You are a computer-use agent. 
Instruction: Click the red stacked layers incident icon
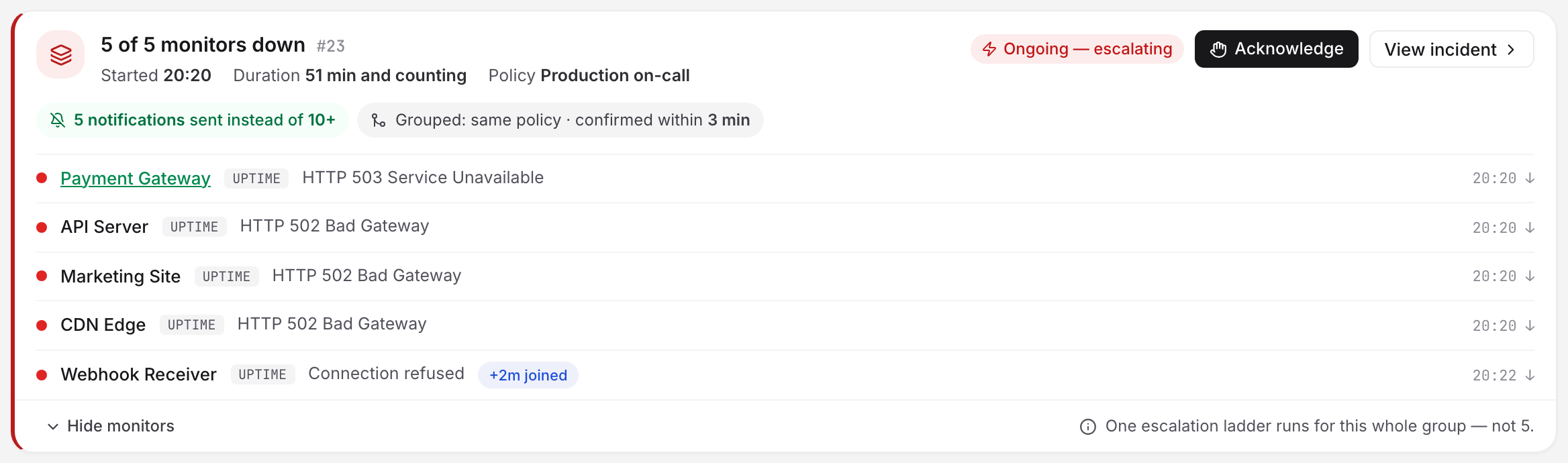[x=60, y=54]
